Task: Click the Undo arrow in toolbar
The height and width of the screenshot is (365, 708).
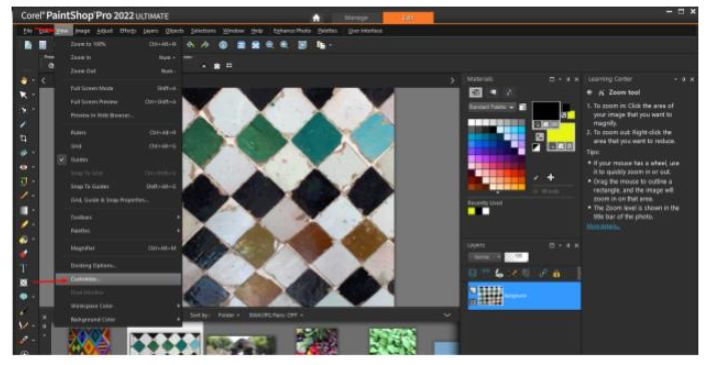Action: [x=191, y=45]
